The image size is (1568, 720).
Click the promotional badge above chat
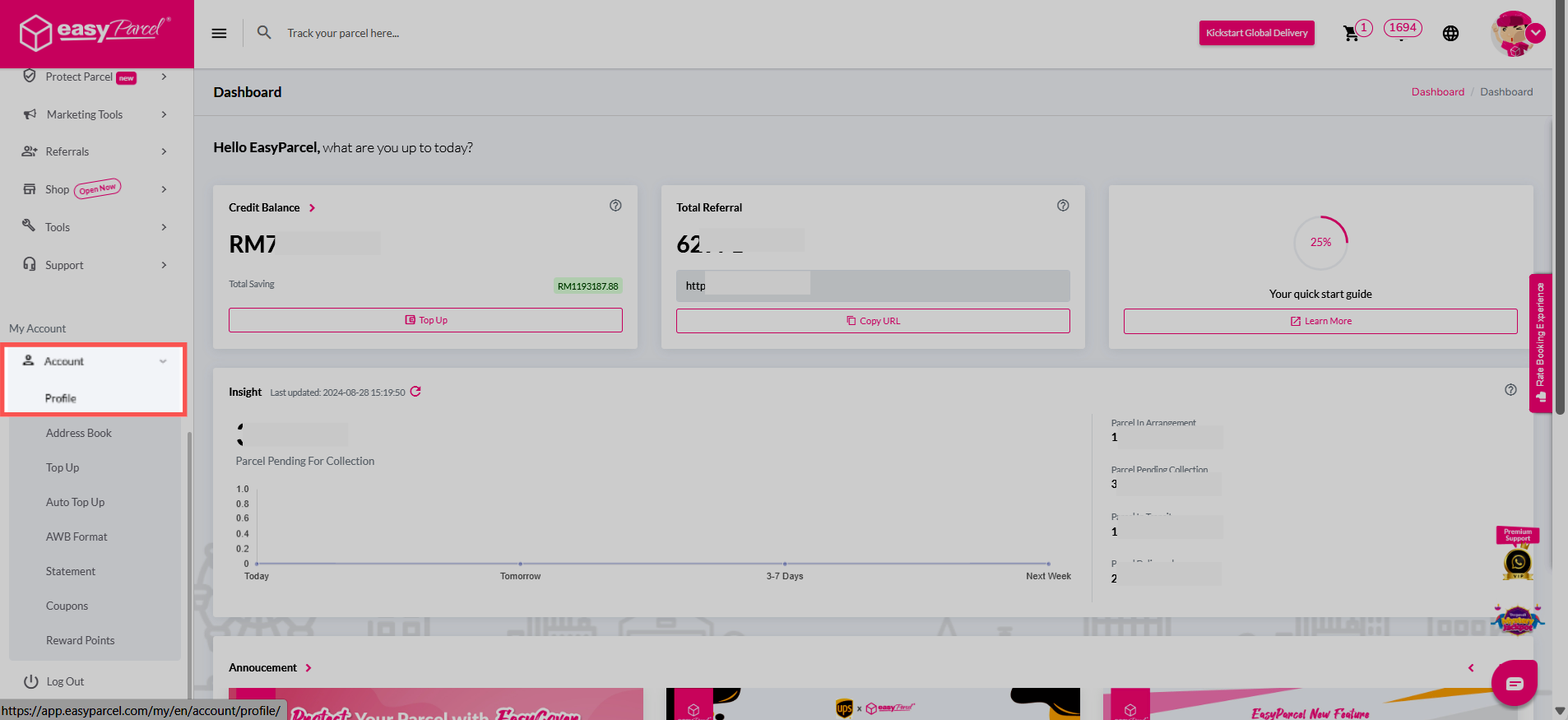[x=1517, y=620]
